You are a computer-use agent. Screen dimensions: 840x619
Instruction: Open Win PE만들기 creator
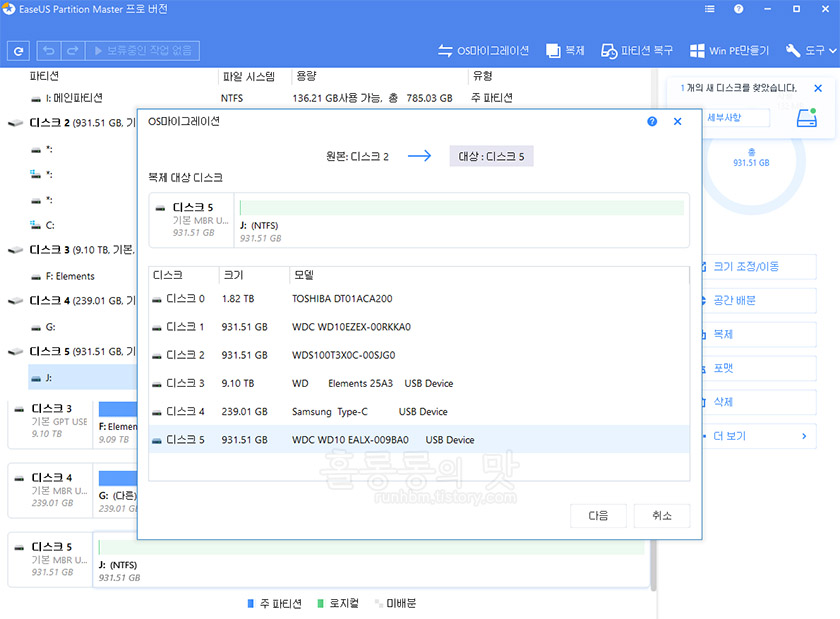tap(730, 51)
